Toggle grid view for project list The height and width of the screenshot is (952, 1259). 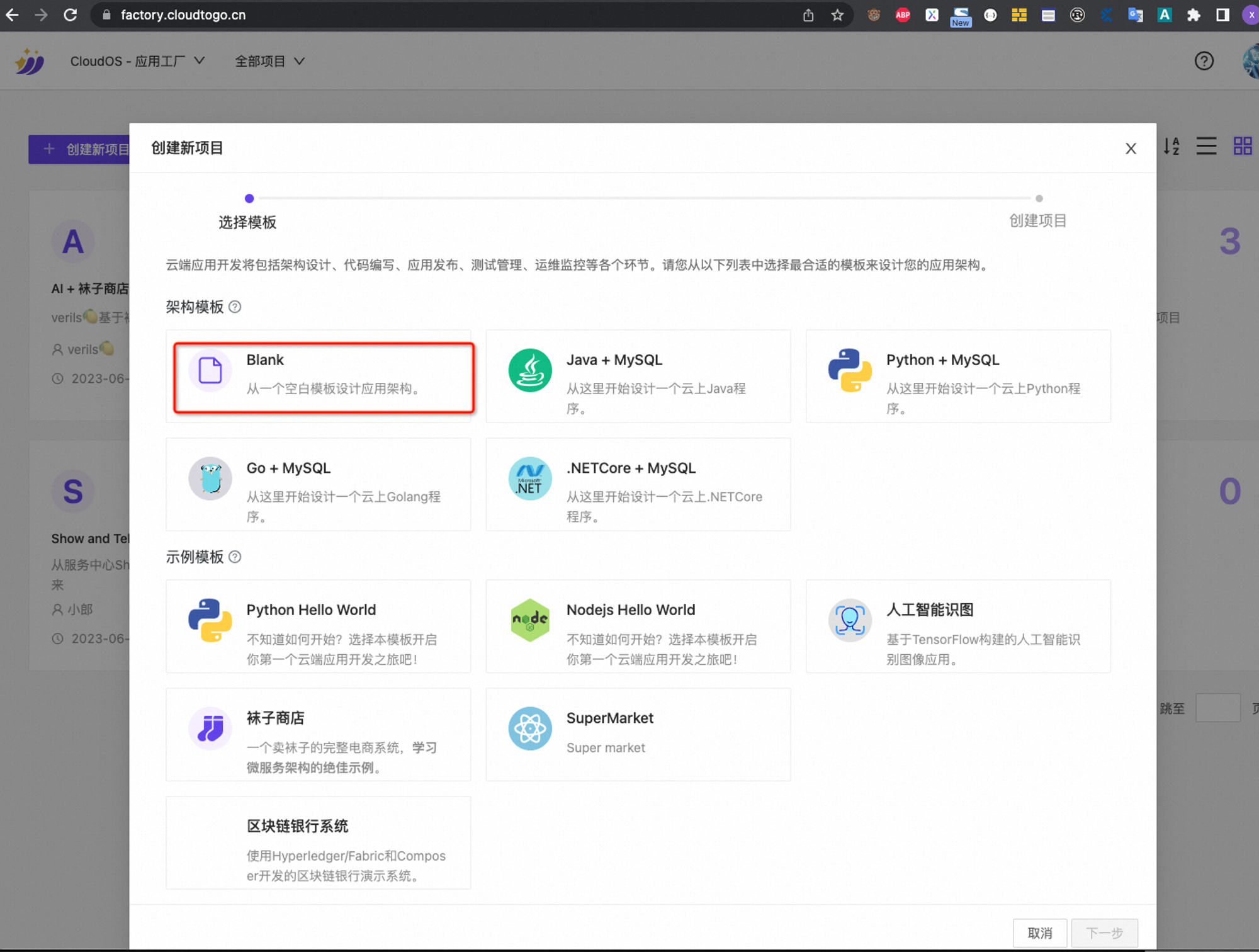1242,147
